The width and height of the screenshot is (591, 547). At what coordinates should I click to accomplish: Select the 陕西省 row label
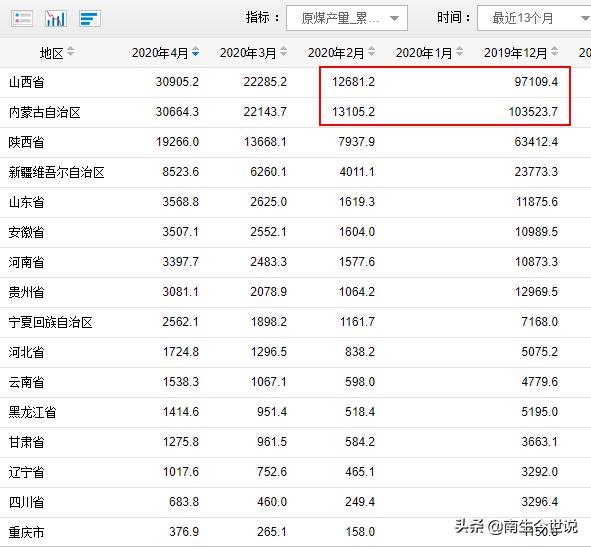[26, 142]
